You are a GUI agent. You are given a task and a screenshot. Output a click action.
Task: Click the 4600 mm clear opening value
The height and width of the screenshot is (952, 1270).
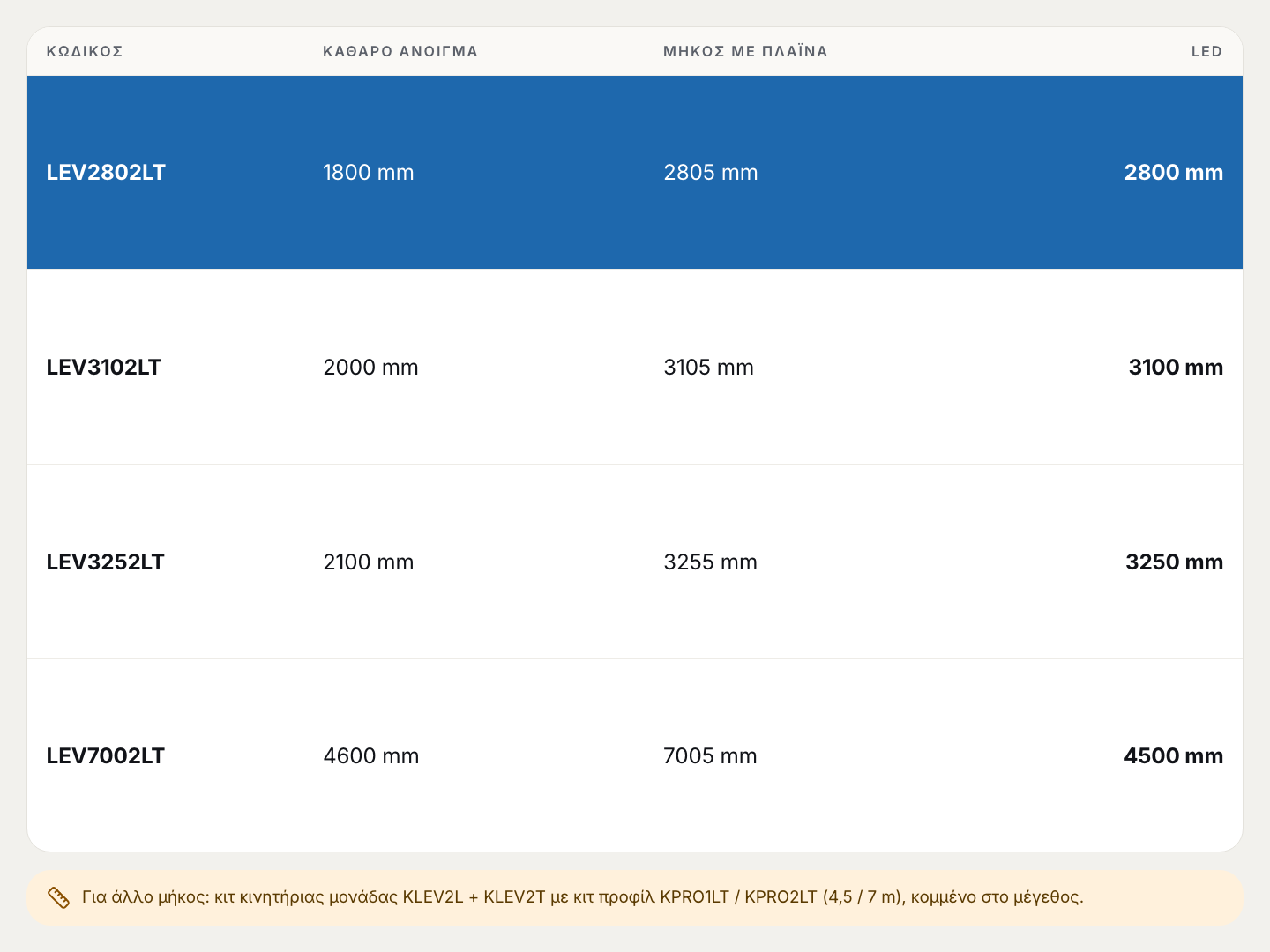[371, 755]
